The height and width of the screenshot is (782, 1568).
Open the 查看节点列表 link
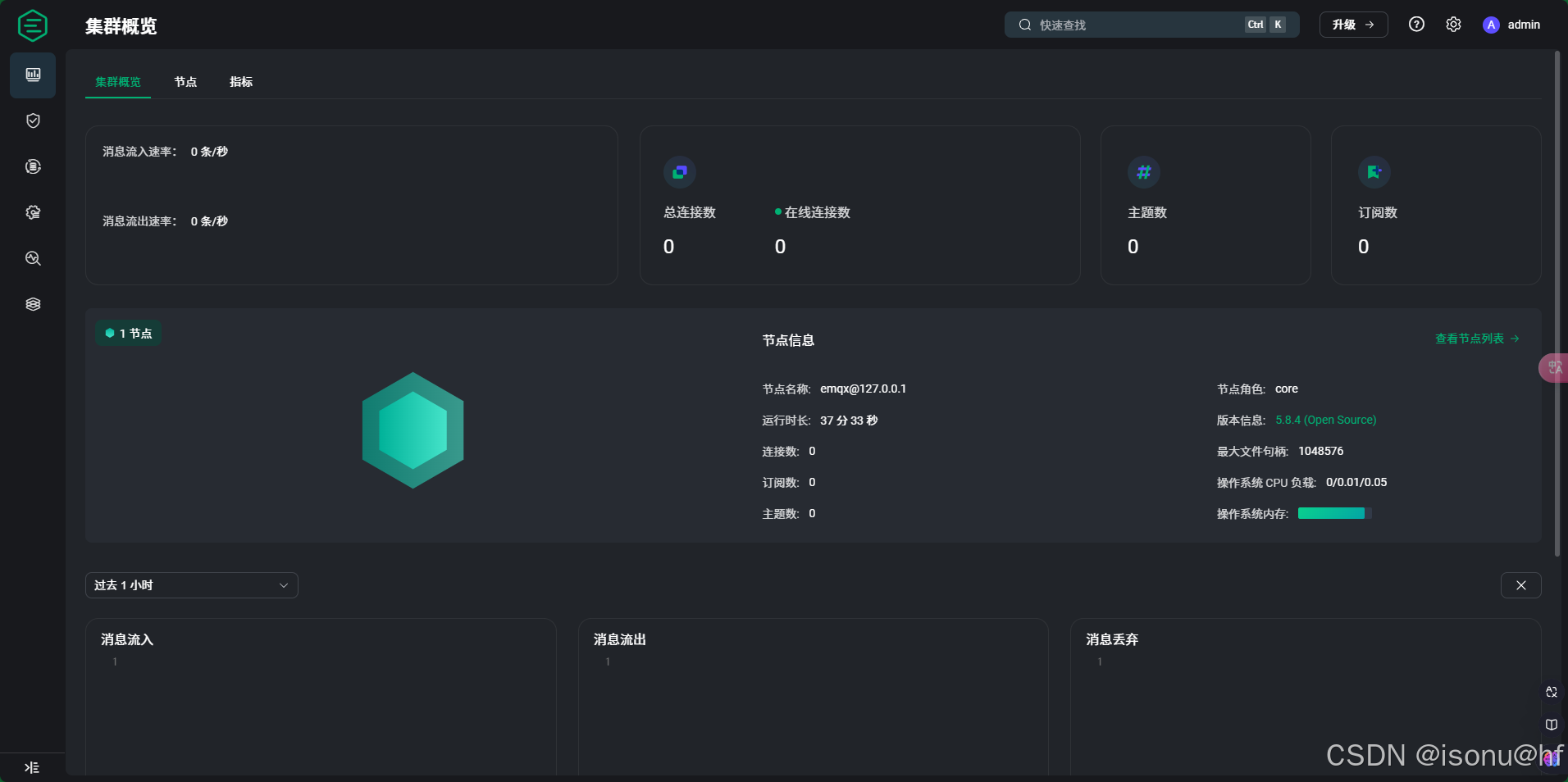point(1476,339)
